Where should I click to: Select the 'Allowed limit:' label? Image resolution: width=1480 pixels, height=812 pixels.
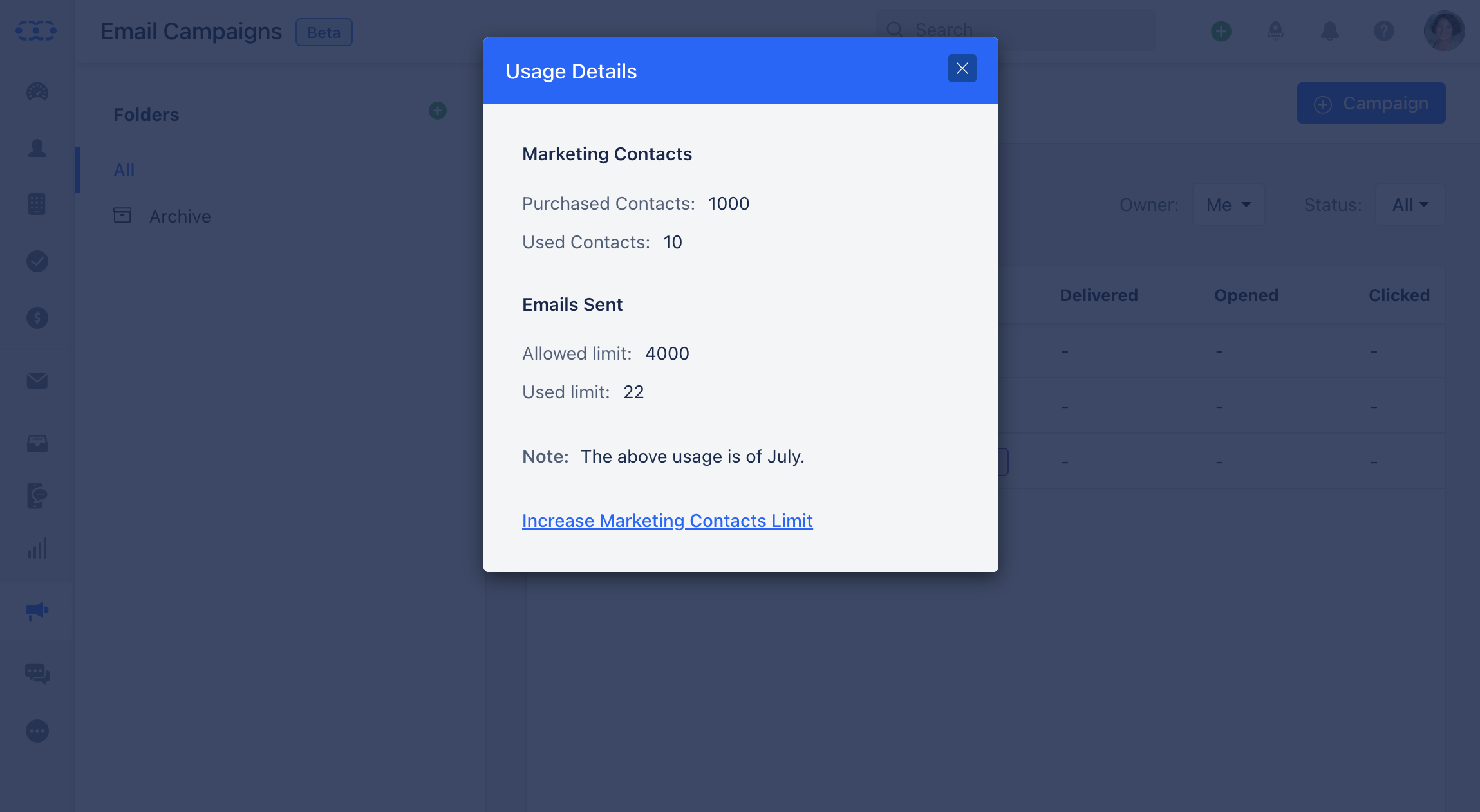577,353
